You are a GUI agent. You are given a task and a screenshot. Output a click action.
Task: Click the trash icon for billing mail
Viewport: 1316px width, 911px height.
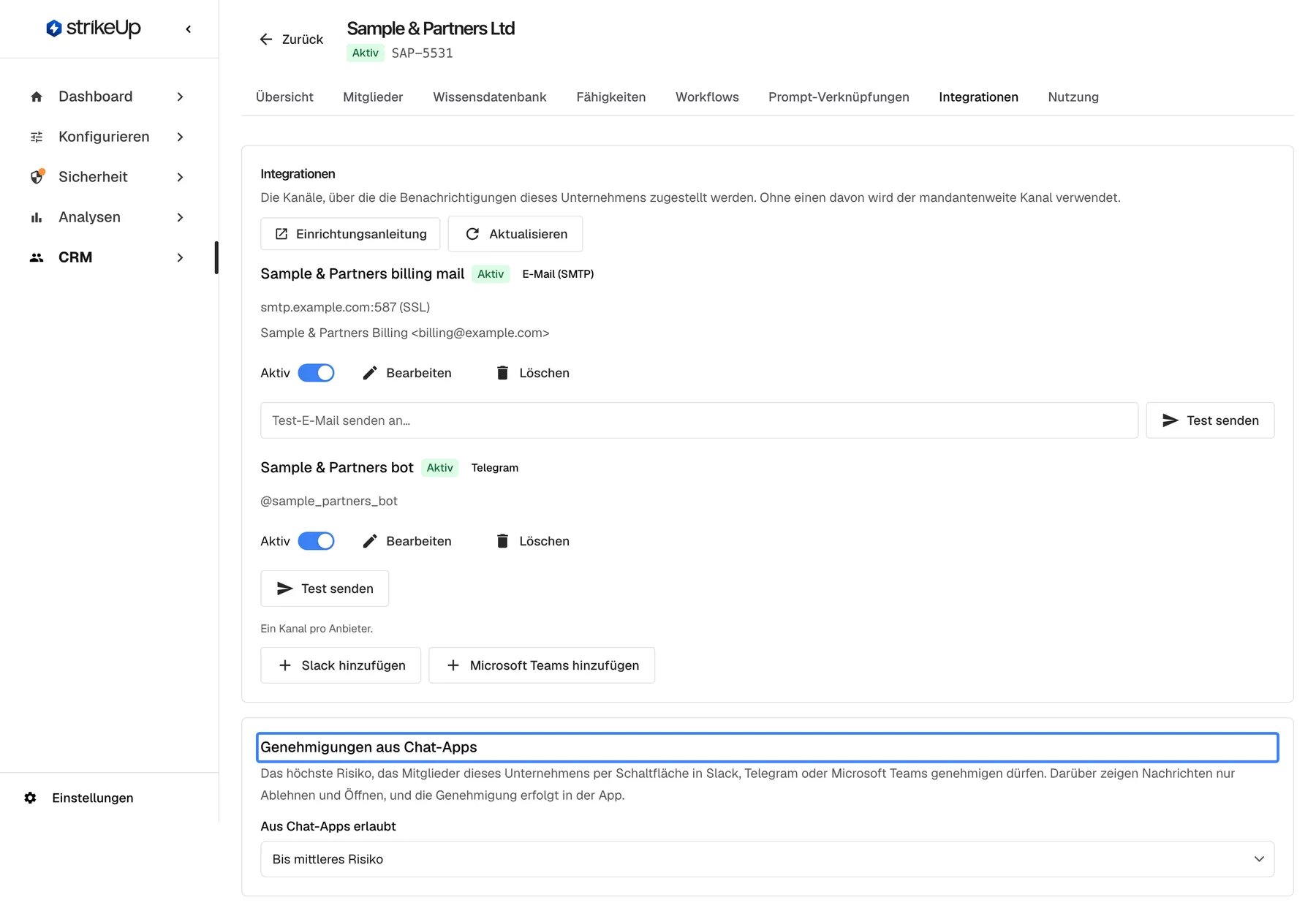502,373
